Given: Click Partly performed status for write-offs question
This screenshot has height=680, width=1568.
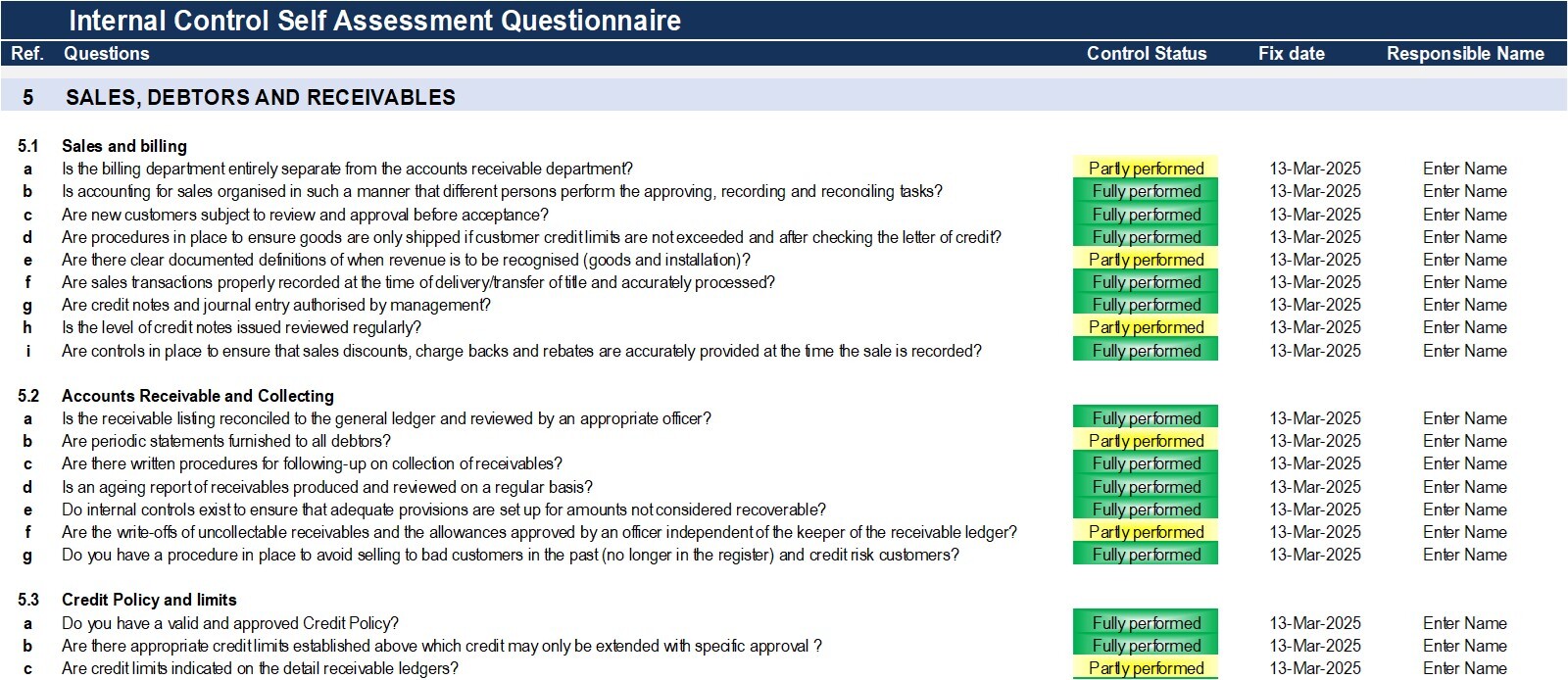Looking at the screenshot, I should [1145, 532].
